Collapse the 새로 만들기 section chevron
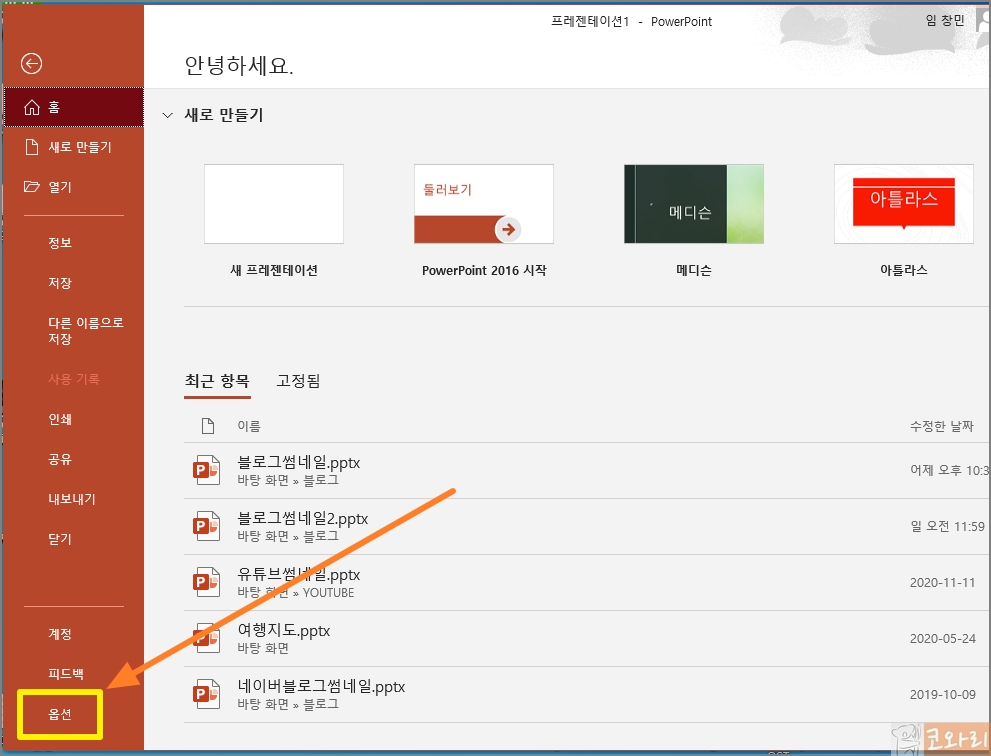Viewport: 991px width, 756px height. point(167,115)
